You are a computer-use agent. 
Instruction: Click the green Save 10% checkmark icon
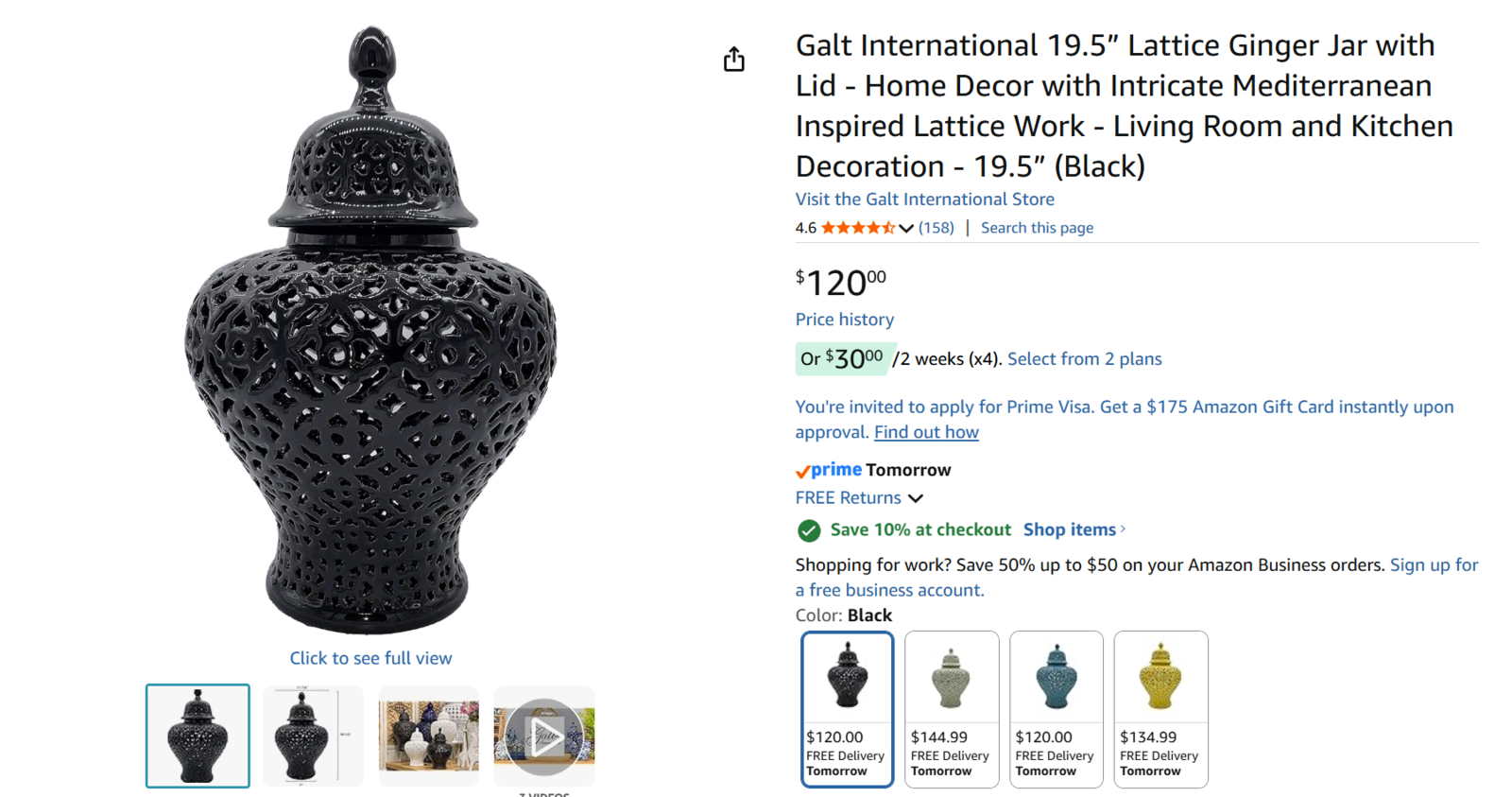click(x=808, y=530)
